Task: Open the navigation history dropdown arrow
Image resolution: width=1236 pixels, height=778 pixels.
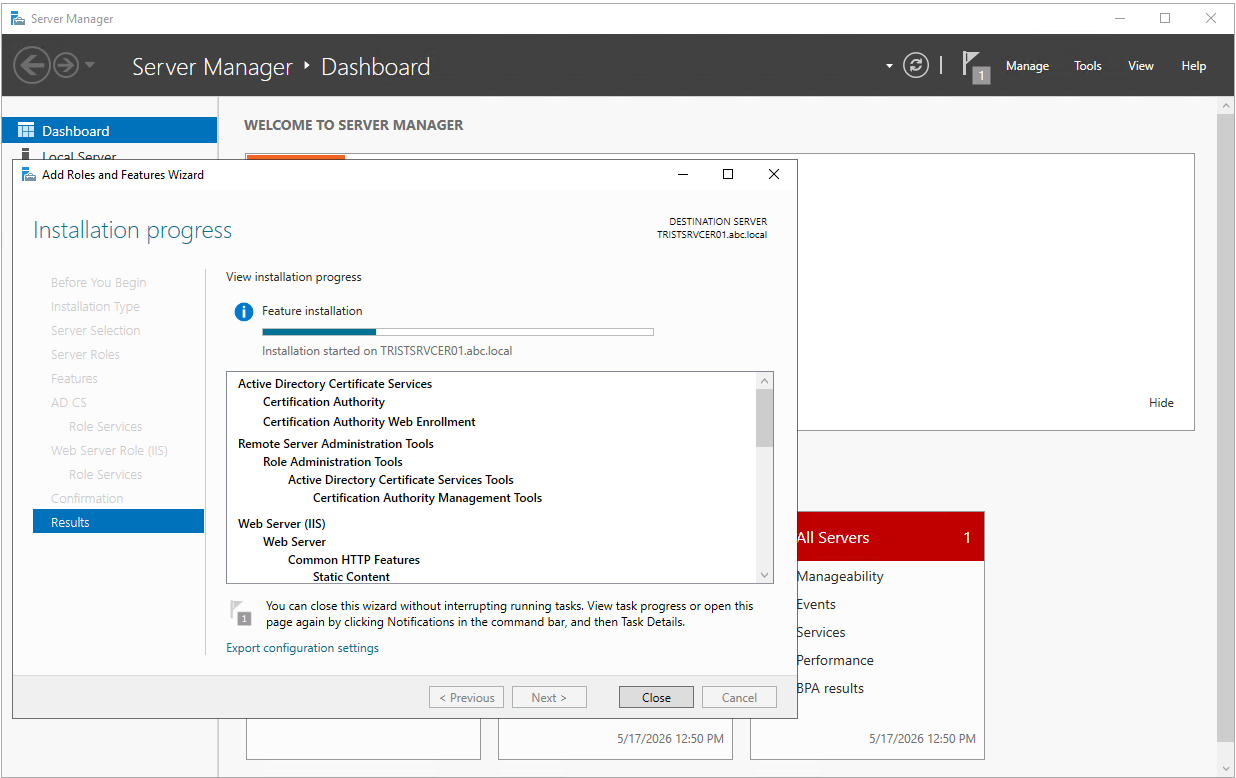Action: coord(90,66)
